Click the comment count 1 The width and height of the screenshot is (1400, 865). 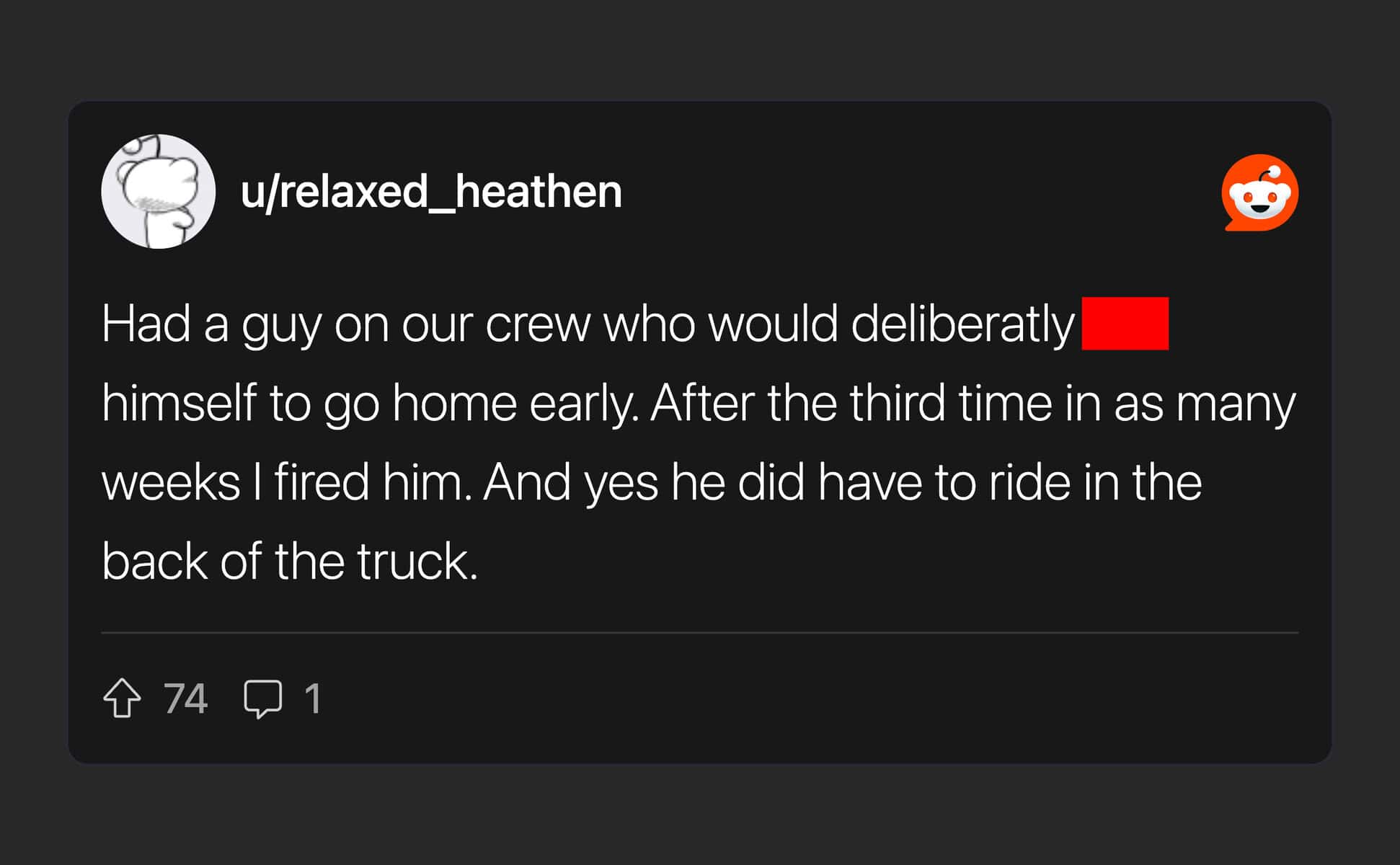(312, 698)
